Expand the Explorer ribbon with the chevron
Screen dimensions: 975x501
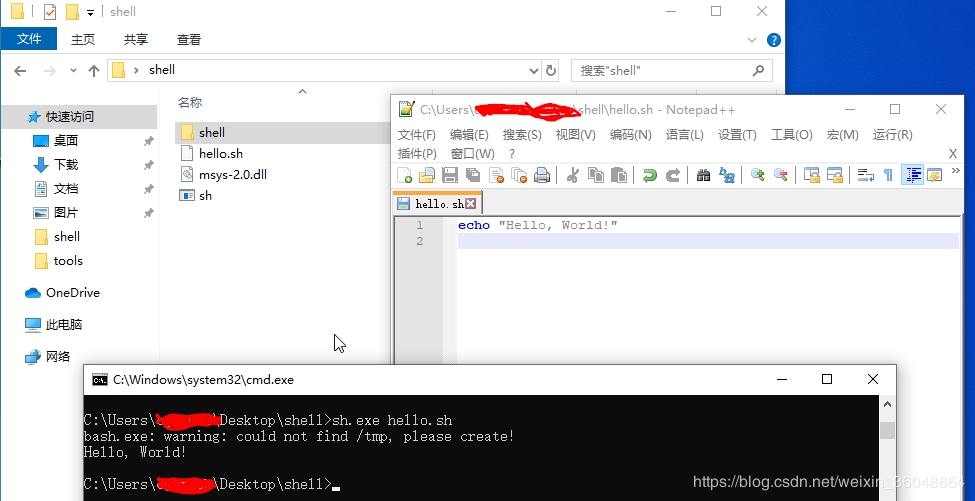click(x=752, y=40)
